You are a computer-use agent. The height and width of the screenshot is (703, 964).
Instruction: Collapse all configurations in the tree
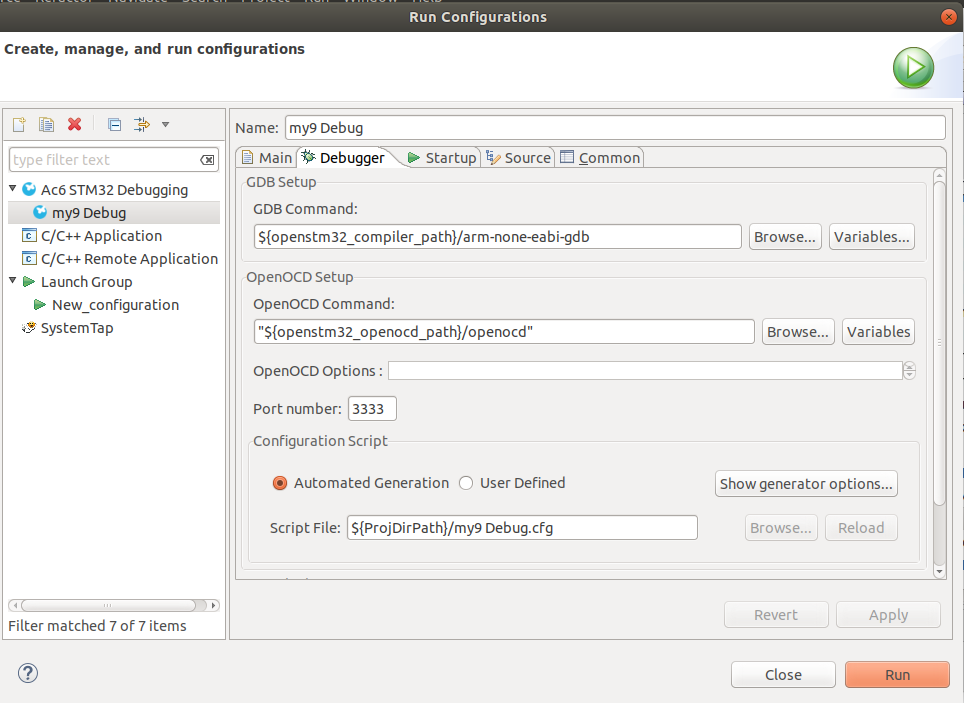click(x=114, y=125)
